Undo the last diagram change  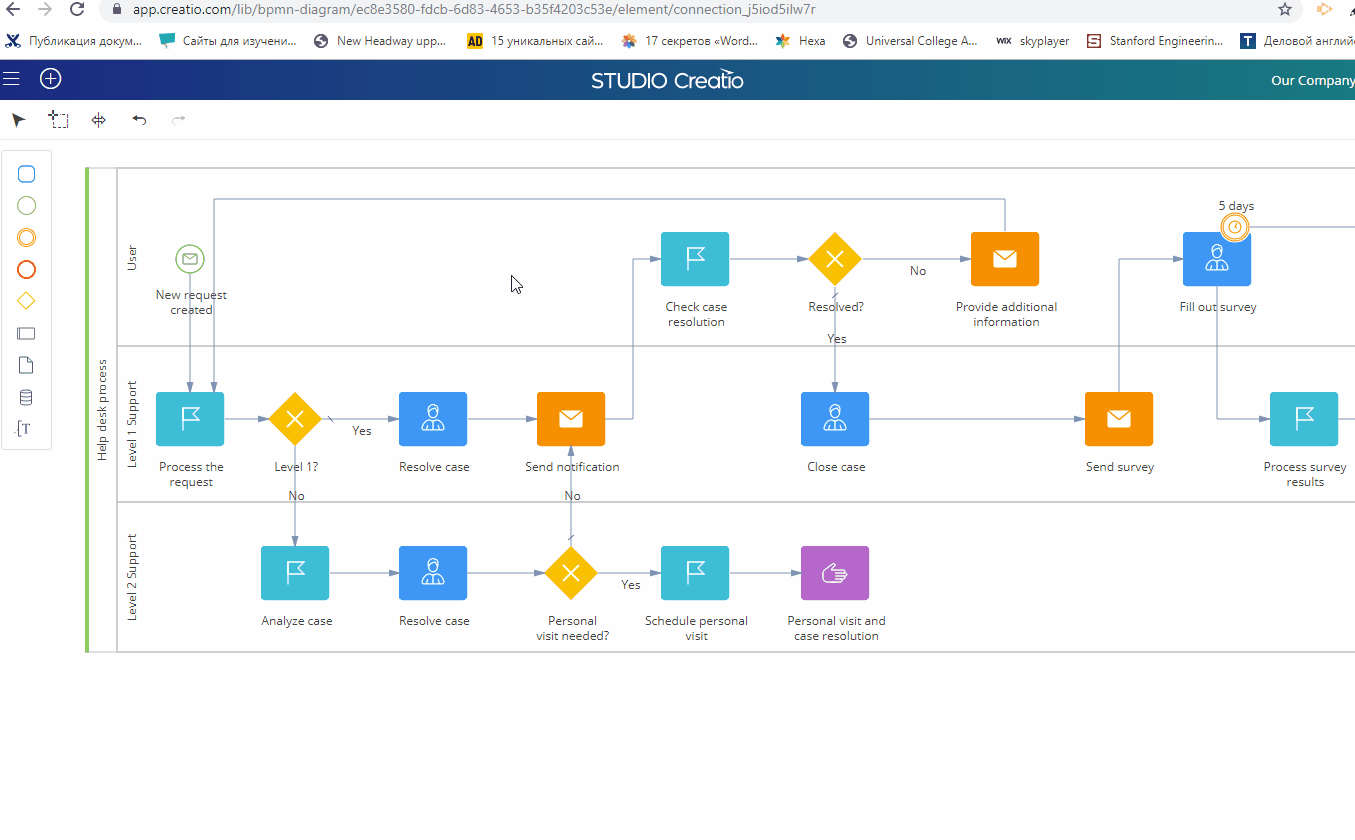click(x=139, y=120)
